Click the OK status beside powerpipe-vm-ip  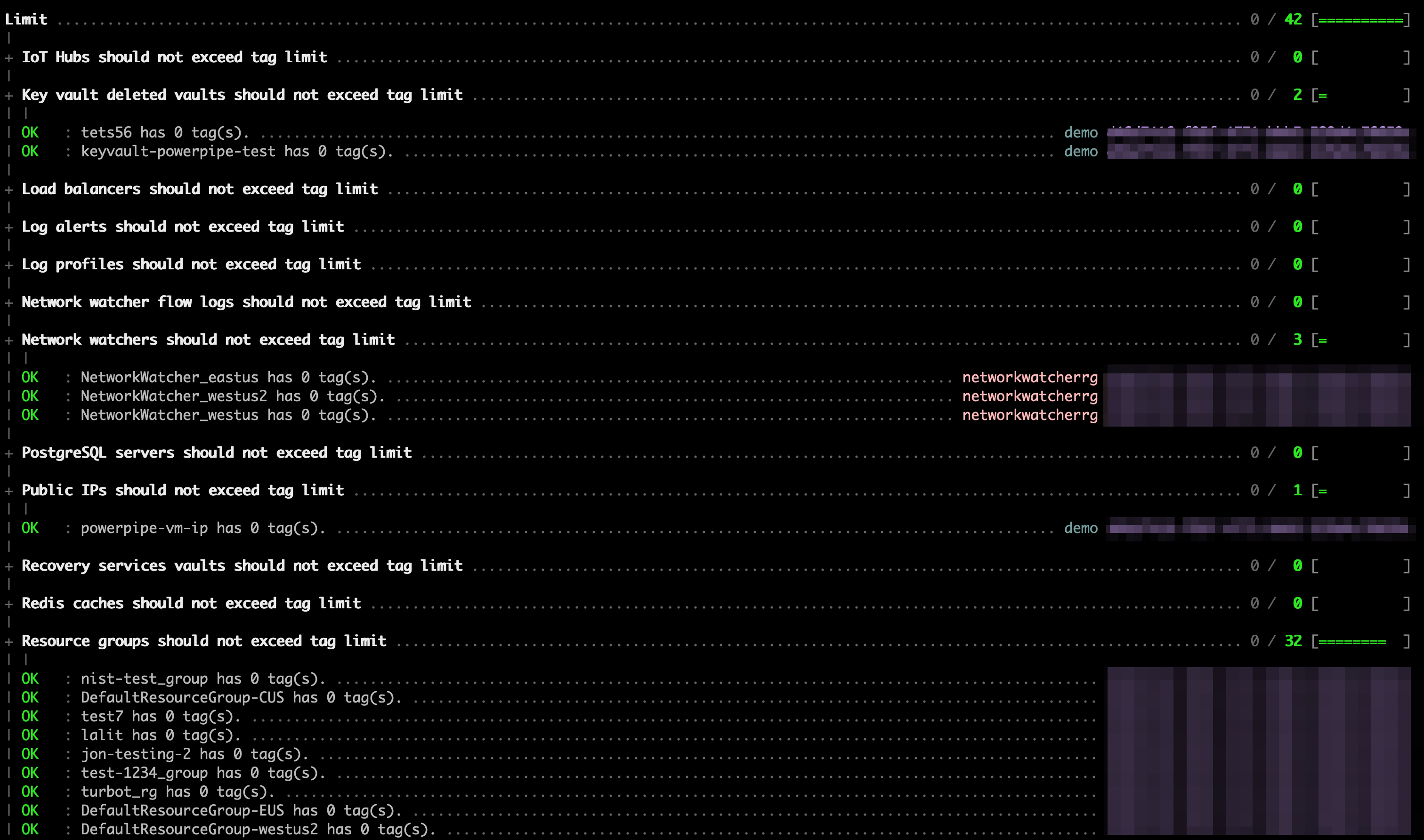tap(30, 528)
